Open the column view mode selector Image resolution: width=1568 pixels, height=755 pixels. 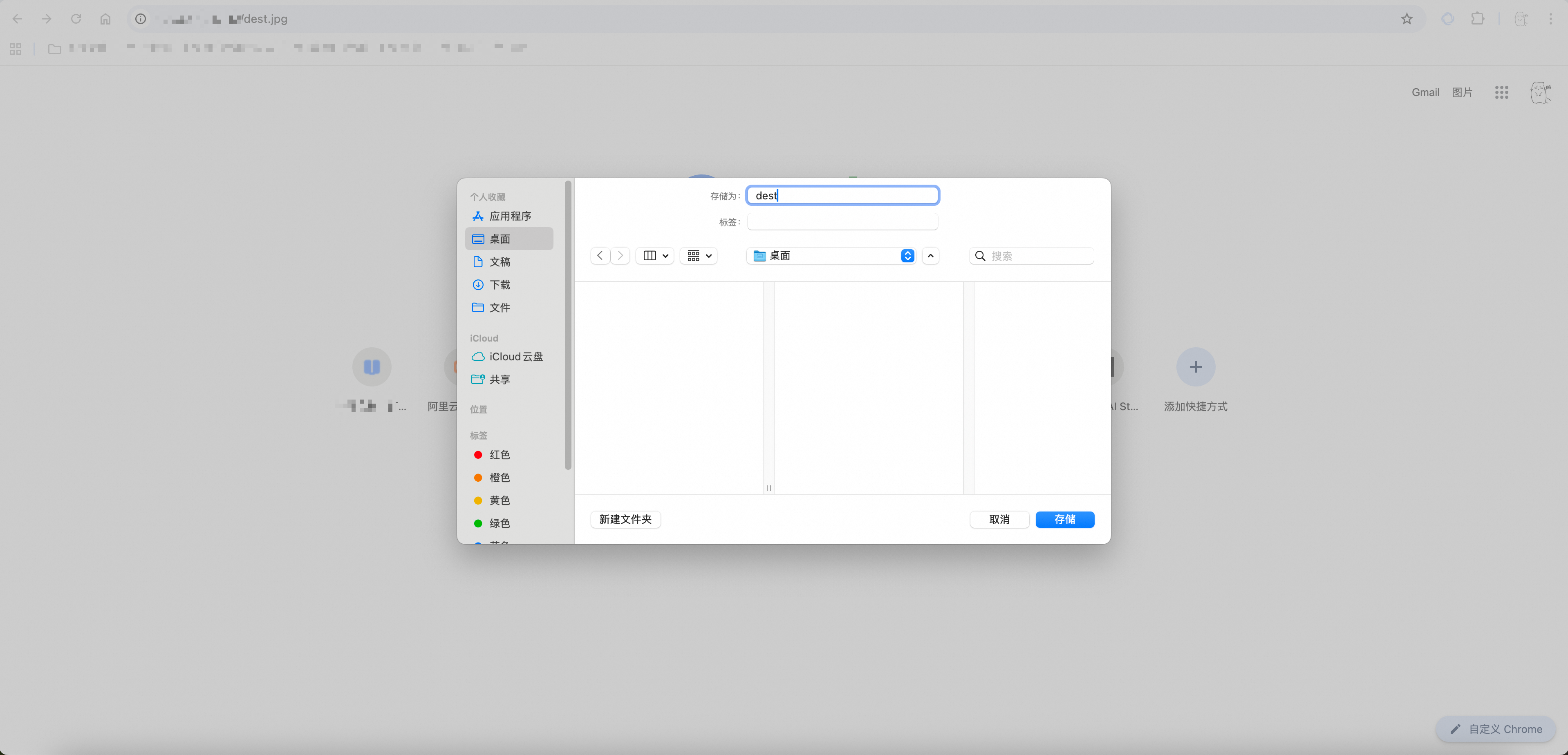(x=655, y=255)
